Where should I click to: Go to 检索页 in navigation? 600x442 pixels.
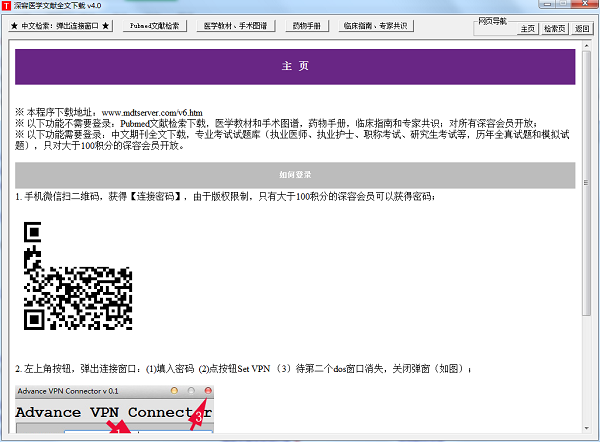point(554,29)
